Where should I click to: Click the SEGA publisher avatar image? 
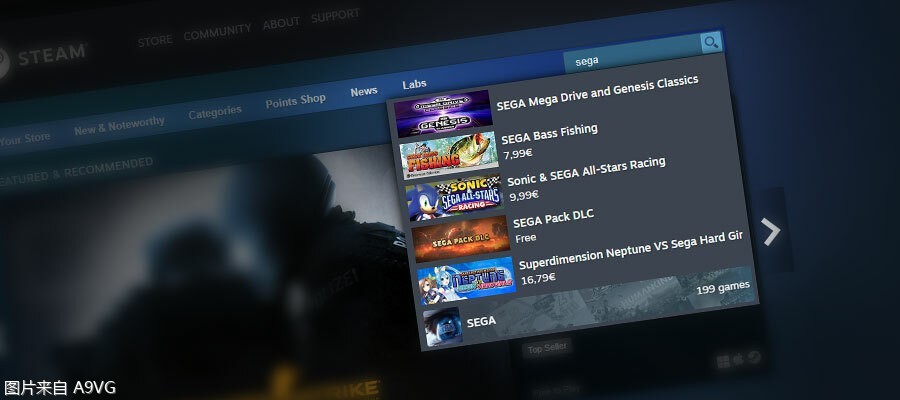443,326
